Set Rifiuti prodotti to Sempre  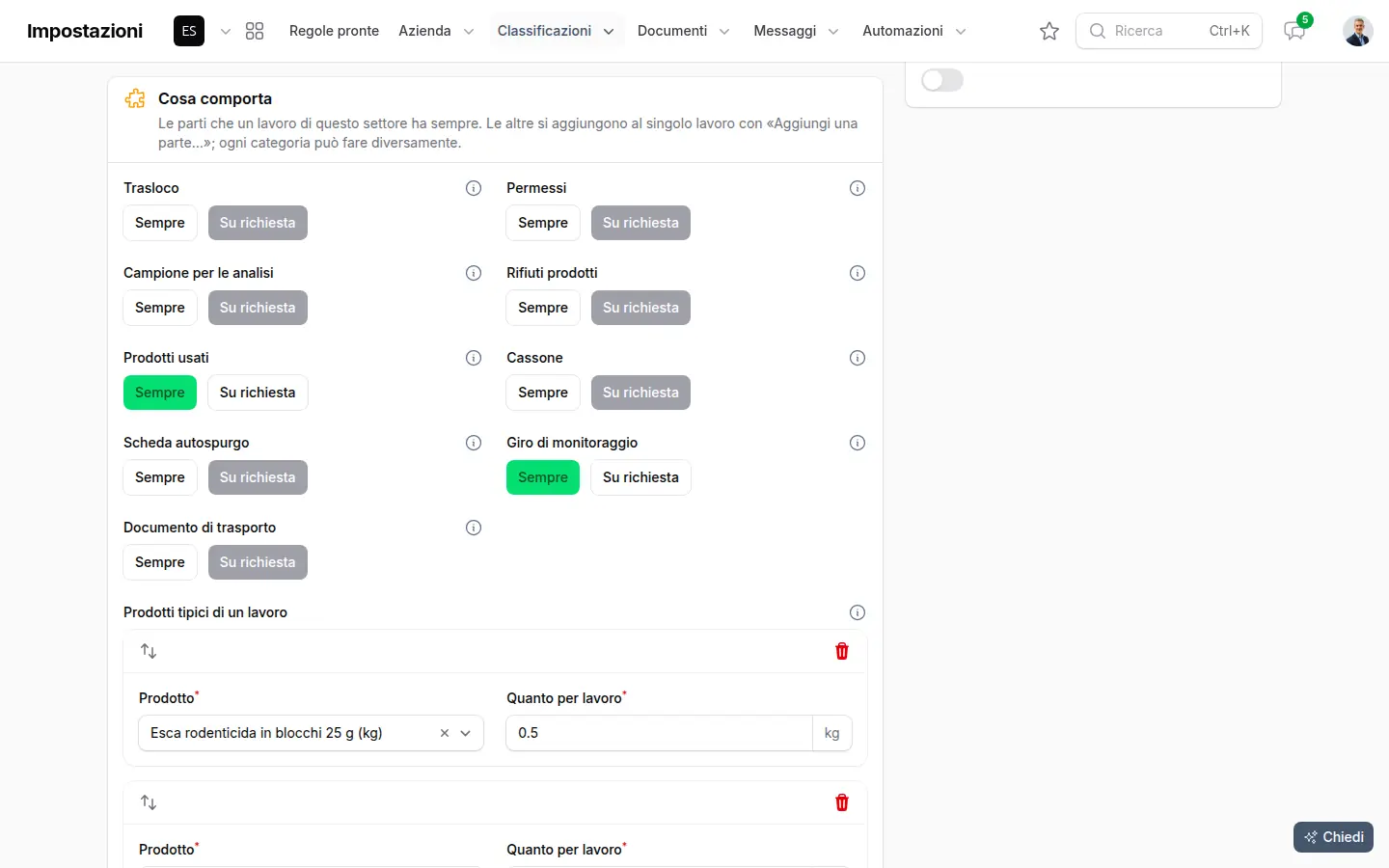point(543,308)
